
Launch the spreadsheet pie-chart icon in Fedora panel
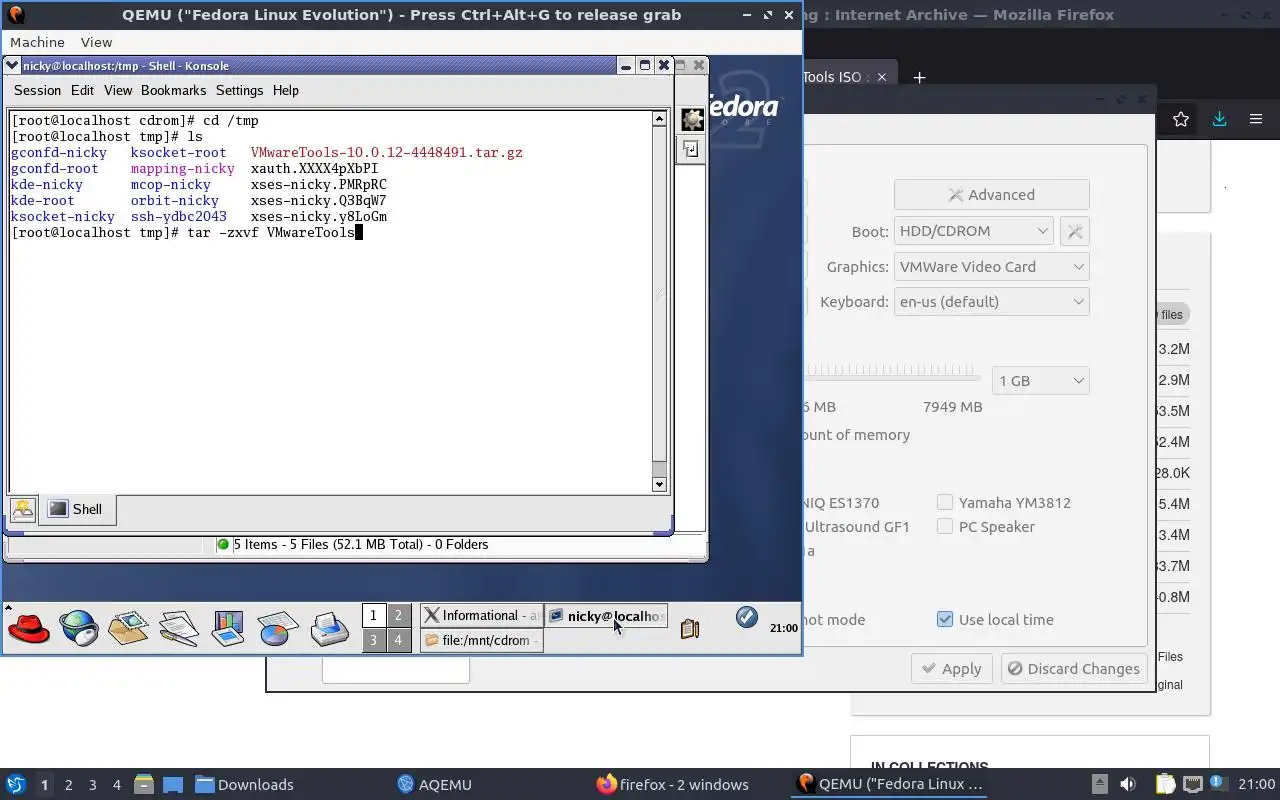[278, 628]
